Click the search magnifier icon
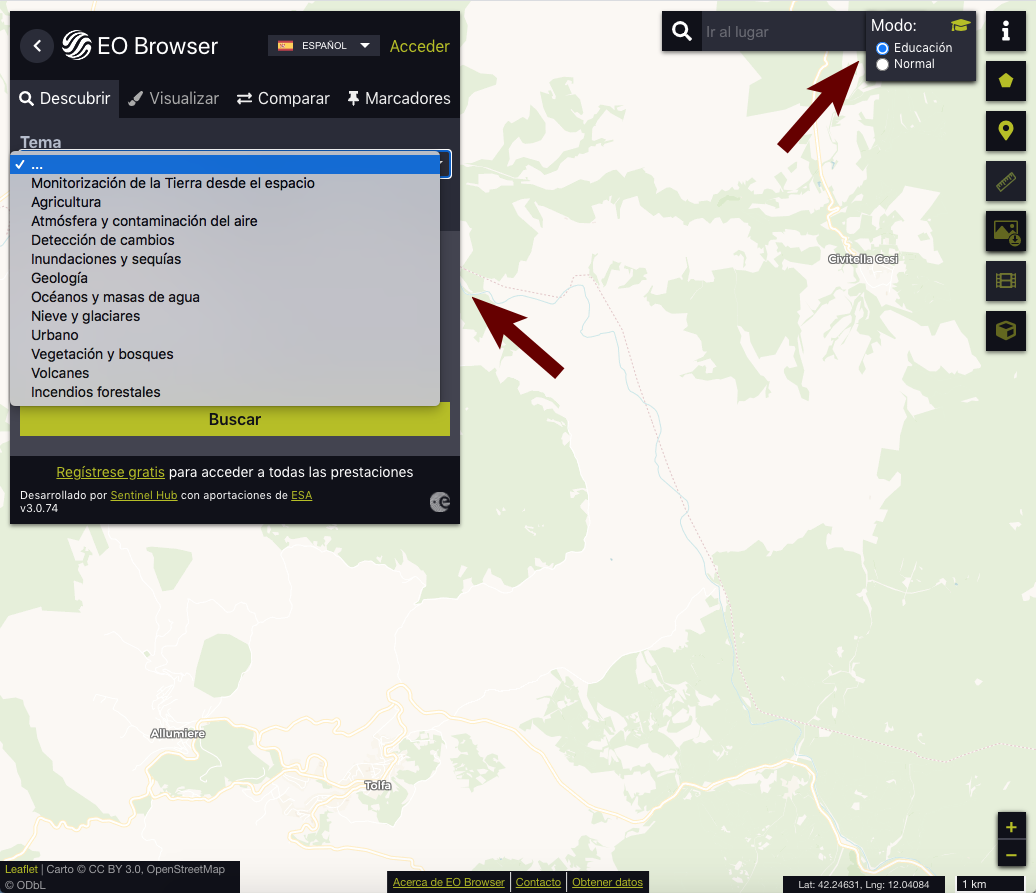The width and height of the screenshot is (1036, 893). [682, 32]
